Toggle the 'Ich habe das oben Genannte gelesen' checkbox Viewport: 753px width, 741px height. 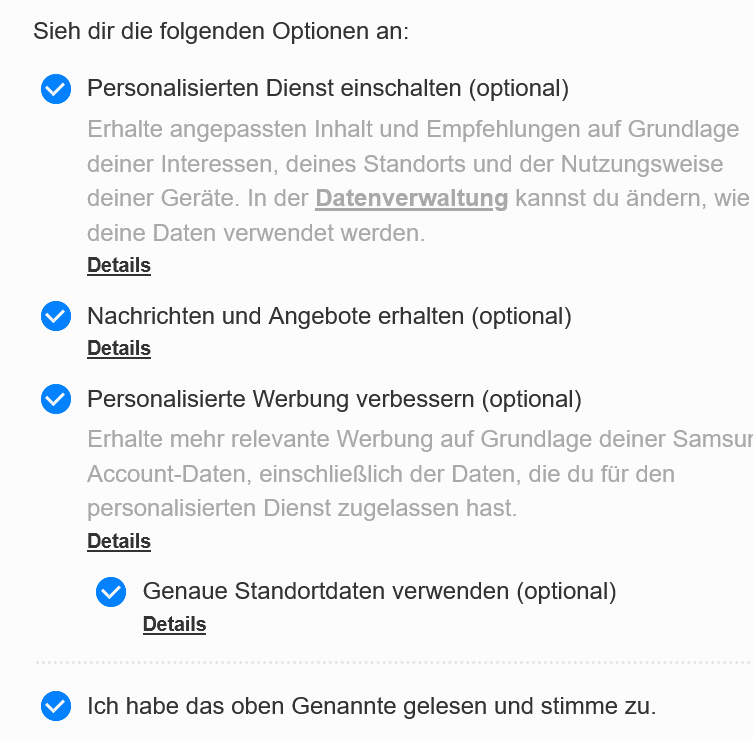[56, 706]
